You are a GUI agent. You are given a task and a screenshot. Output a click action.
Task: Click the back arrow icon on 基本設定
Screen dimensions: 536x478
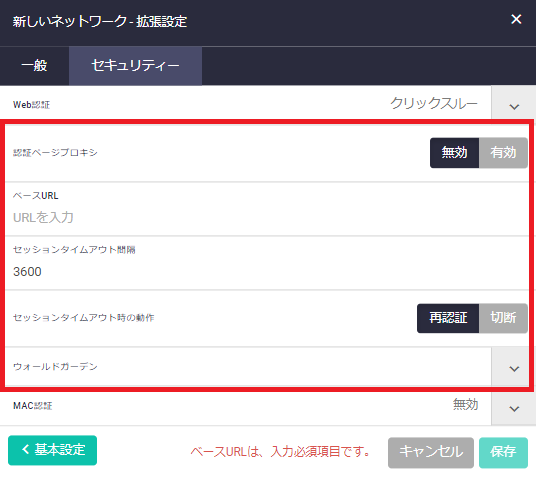point(26,449)
